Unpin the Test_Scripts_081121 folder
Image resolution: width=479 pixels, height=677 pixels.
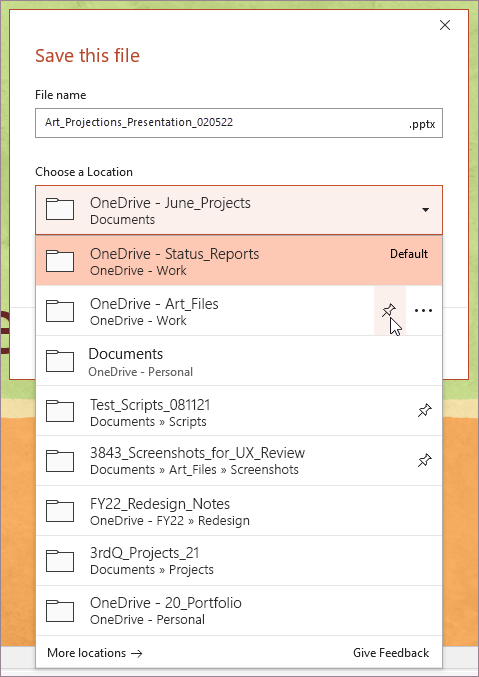pos(425,410)
